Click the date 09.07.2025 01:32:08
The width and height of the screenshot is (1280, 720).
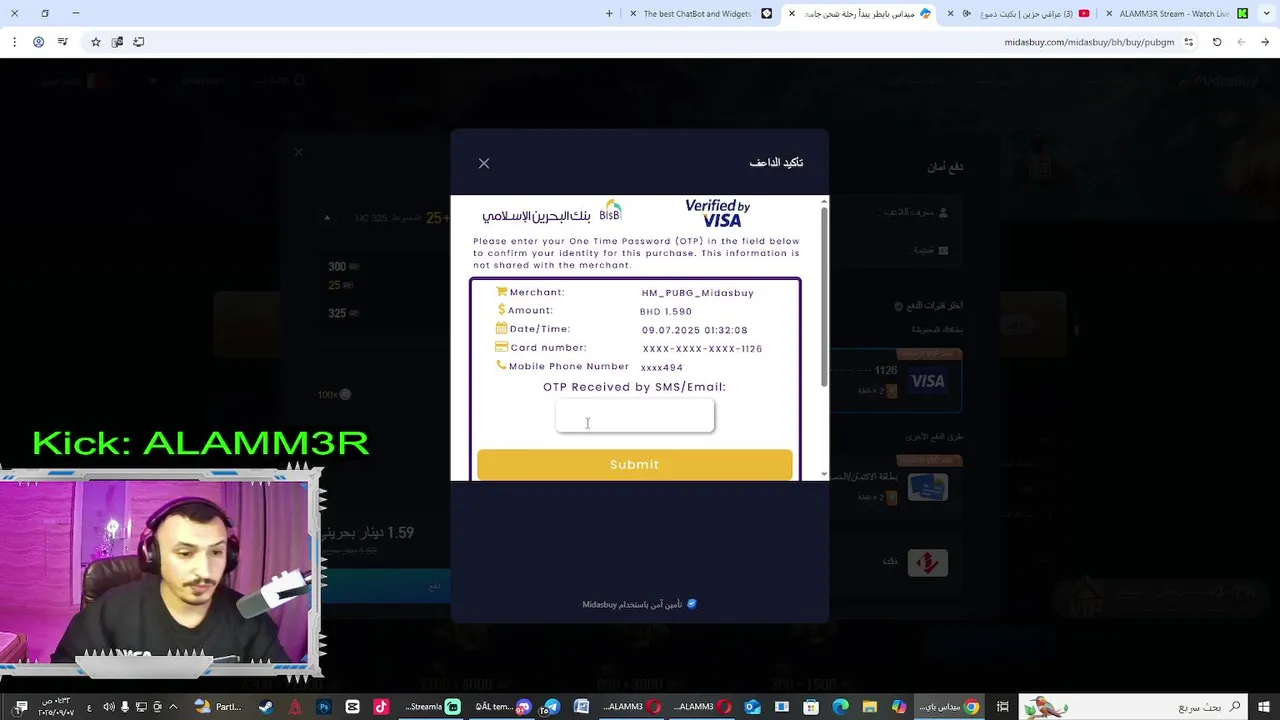pyautogui.click(x=695, y=330)
